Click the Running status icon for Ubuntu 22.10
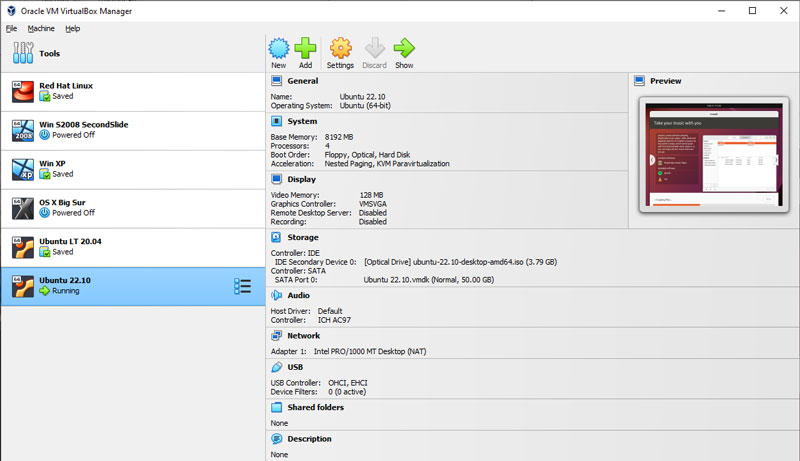This screenshot has width=800, height=461. pos(44,291)
